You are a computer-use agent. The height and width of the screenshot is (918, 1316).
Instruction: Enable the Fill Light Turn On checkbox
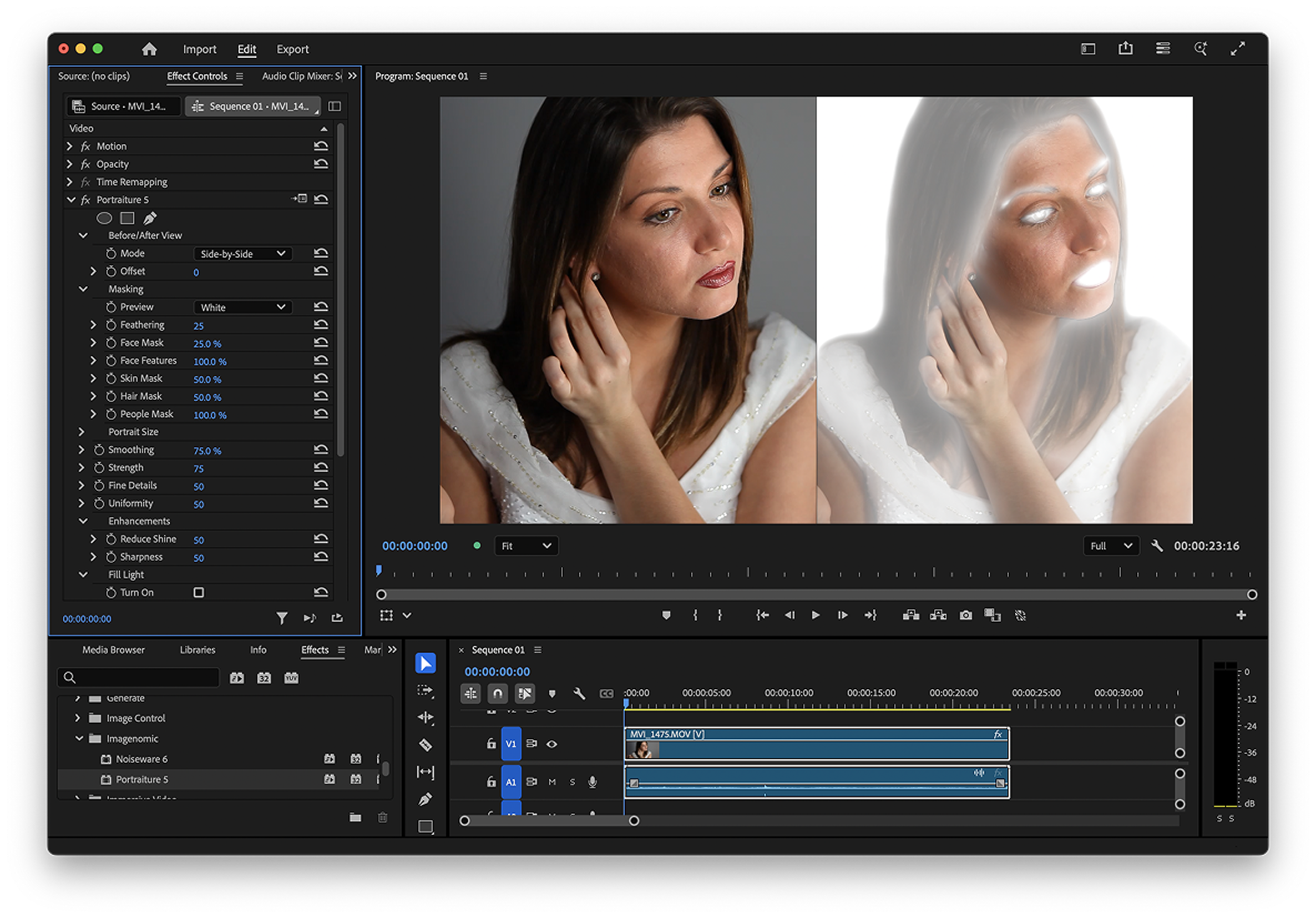tap(198, 592)
